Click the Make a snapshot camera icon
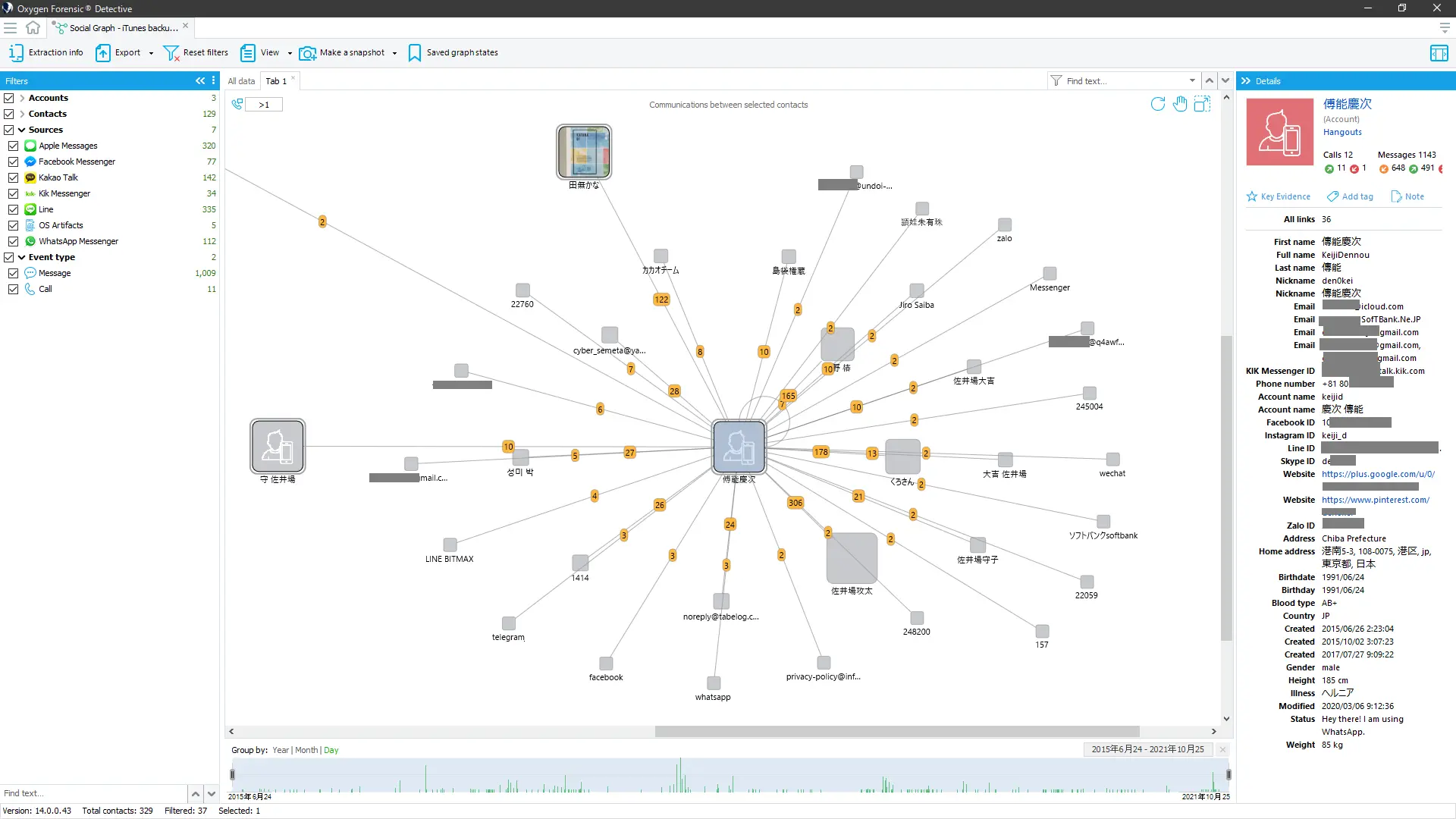 [x=307, y=52]
